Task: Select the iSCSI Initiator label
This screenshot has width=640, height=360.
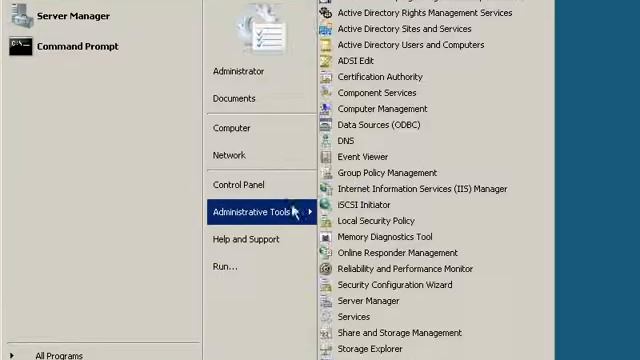Action: click(364, 204)
